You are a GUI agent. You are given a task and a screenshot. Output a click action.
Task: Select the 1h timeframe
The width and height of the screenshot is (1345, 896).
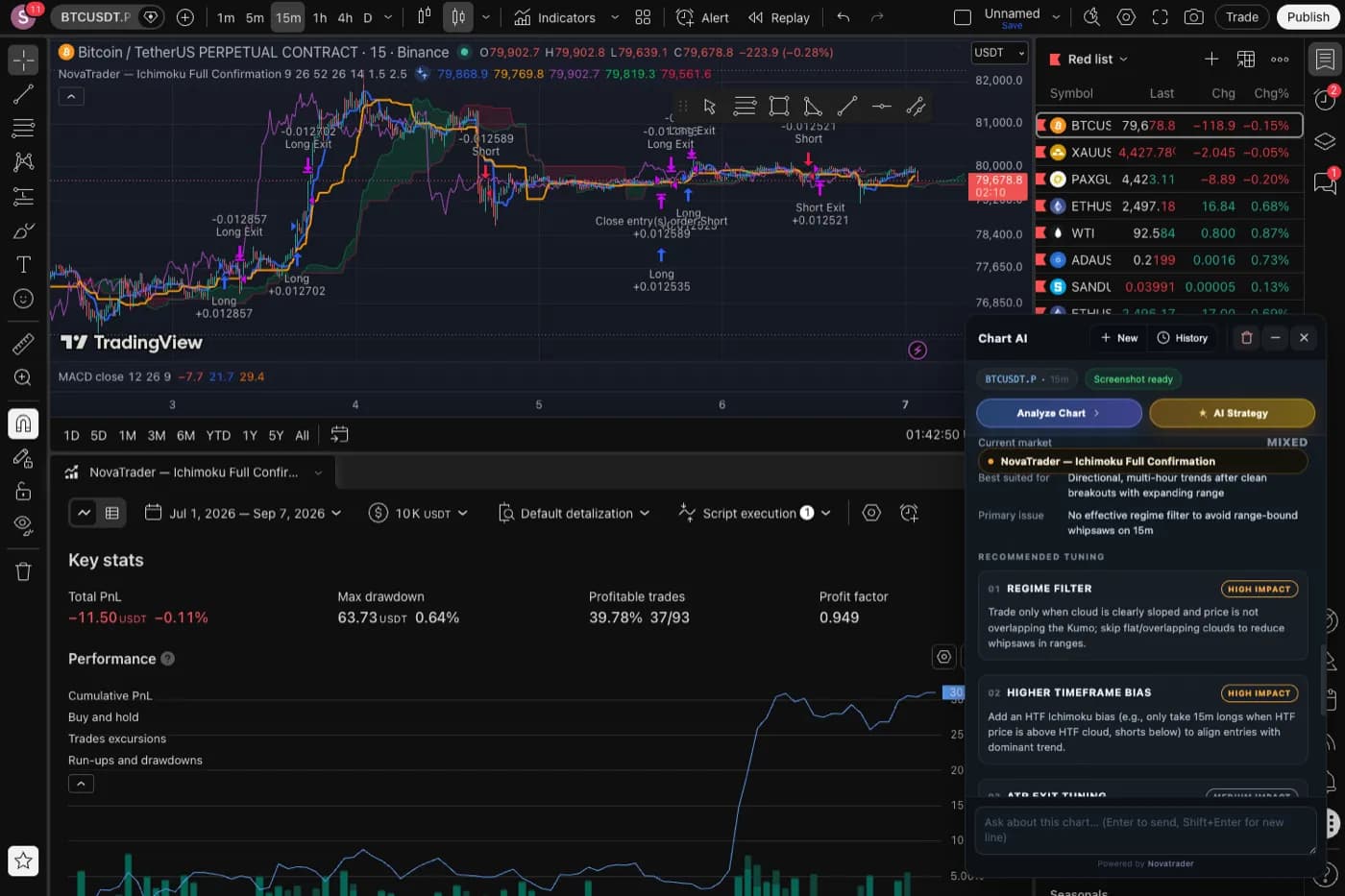320,17
